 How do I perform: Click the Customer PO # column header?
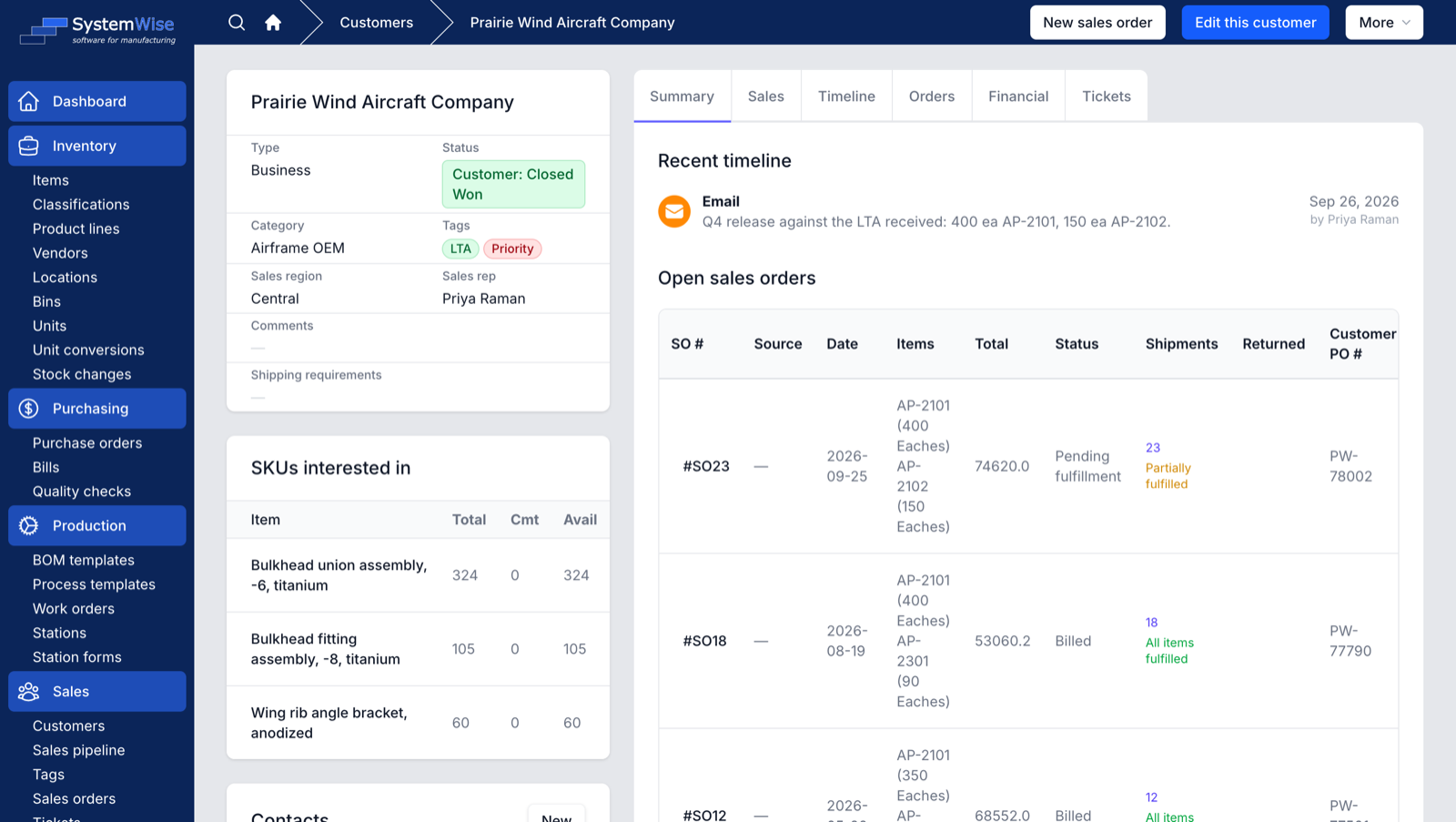(1362, 344)
